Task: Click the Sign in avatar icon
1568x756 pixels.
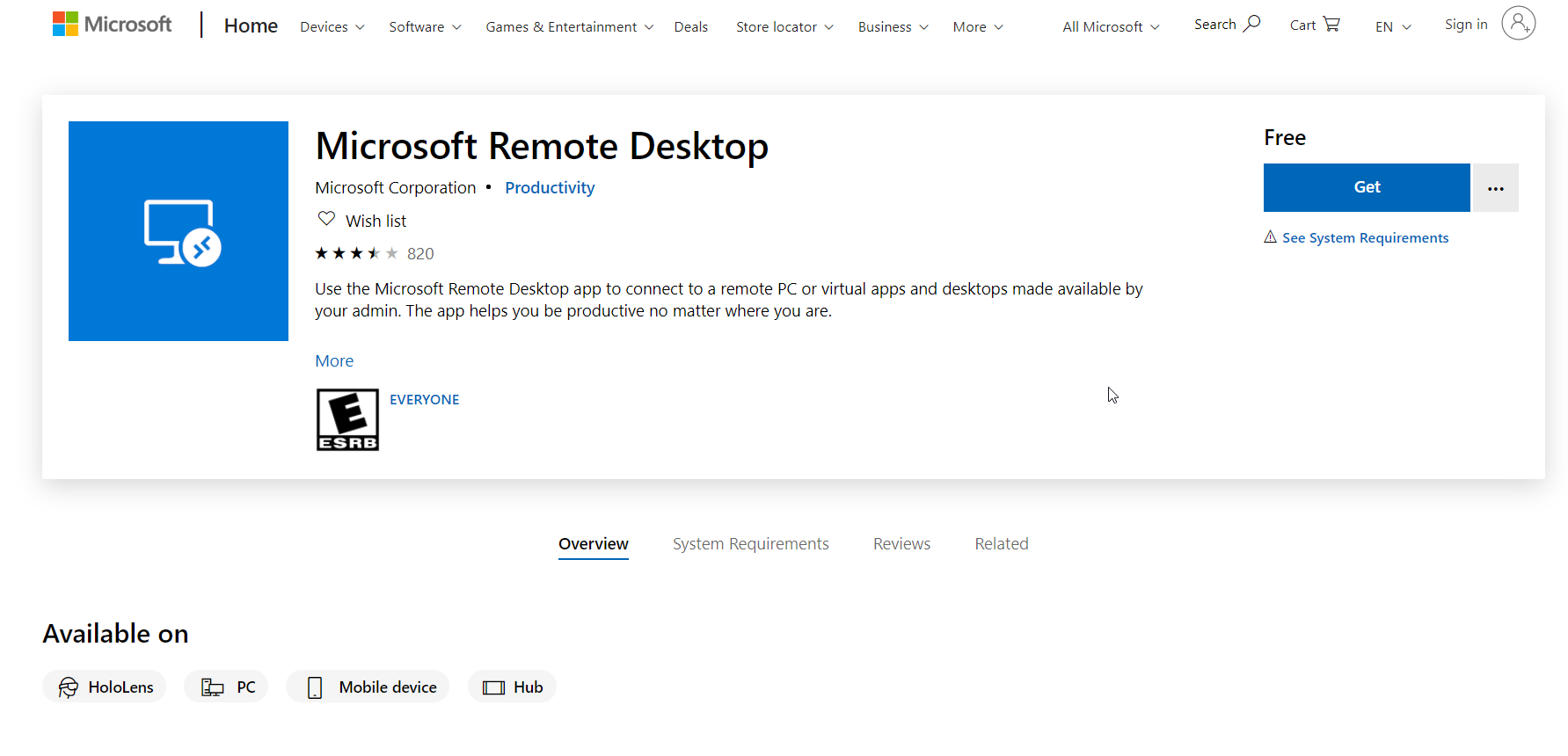Action: pos(1518,23)
